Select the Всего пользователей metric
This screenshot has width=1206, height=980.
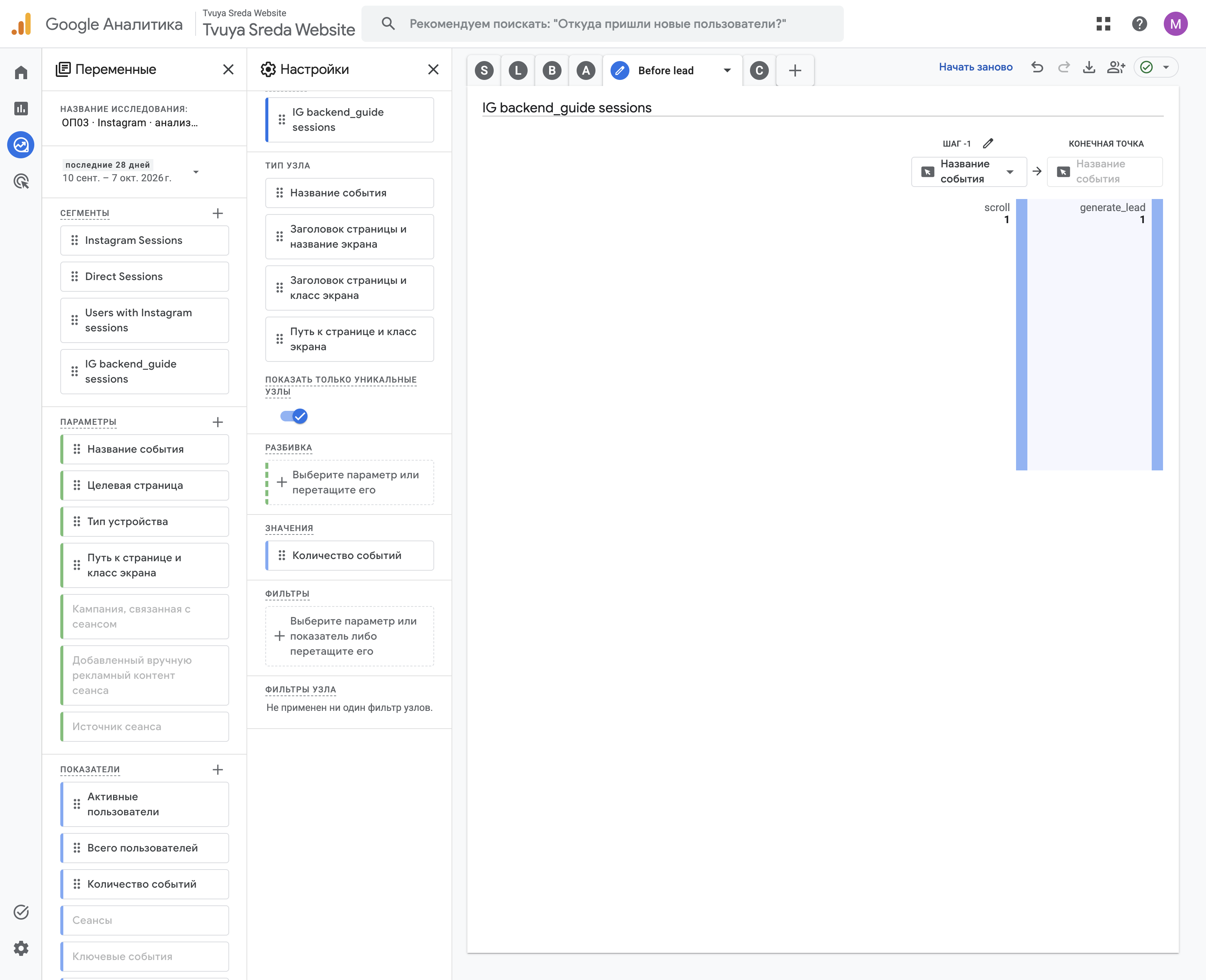pyautogui.click(x=144, y=848)
